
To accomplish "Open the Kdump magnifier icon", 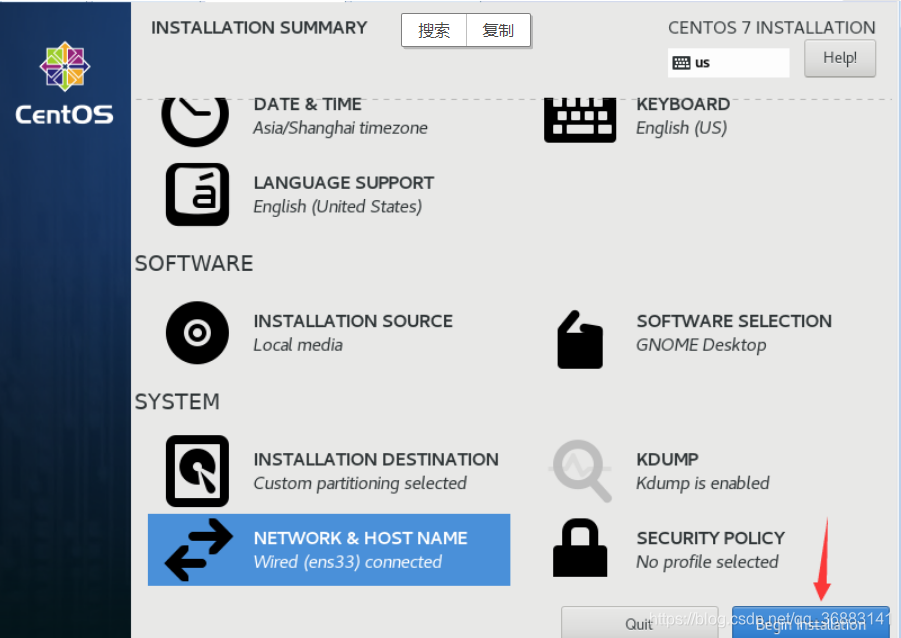I will [x=582, y=471].
